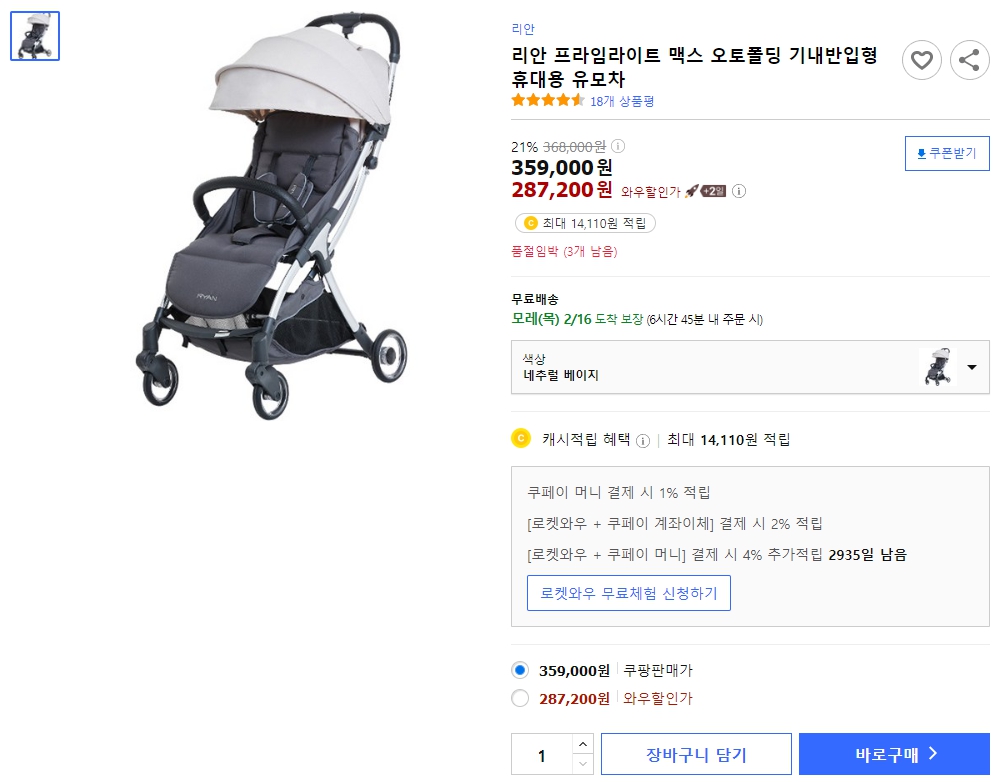
Task: Click the info icon next to 캐시적립 혜택
Action: click(644, 439)
